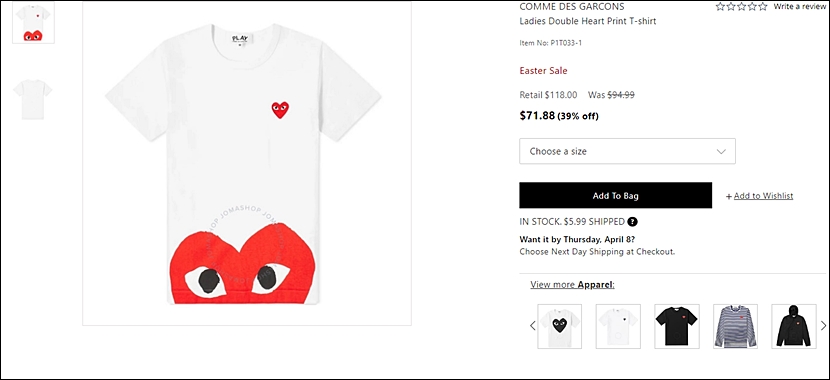Click the shipping info question mark icon

click(x=633, y=222)
